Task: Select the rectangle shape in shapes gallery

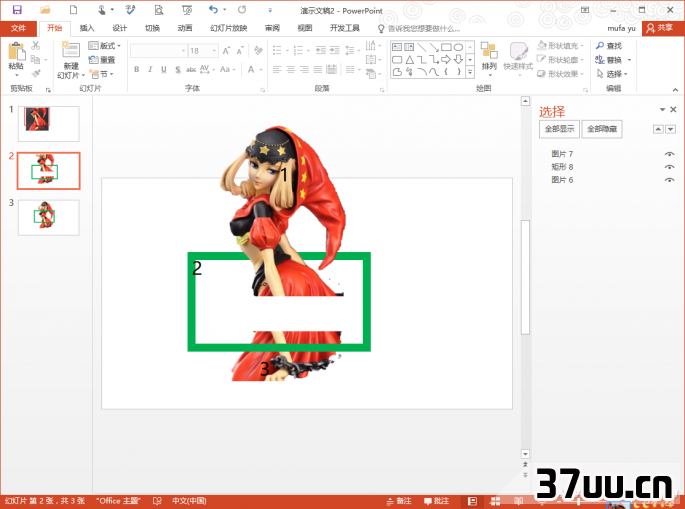Action: 446,47
